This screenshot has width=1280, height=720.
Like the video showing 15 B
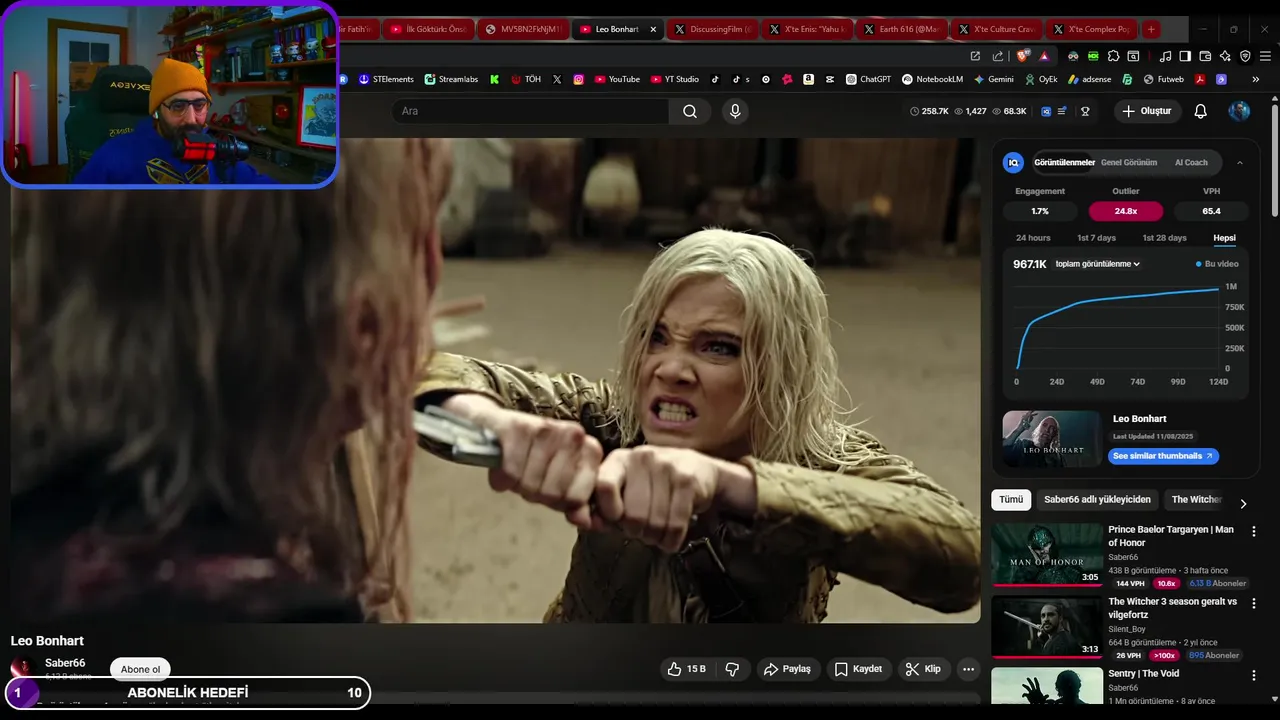(x=687, y=669)
